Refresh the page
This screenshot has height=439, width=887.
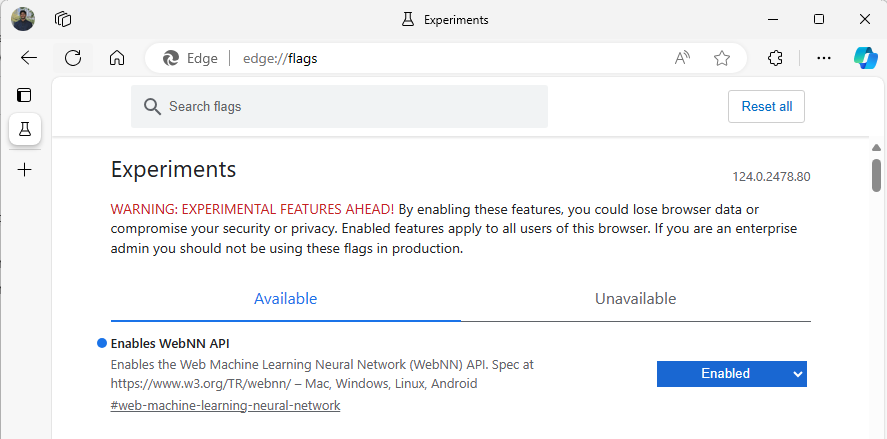(73, 58)
